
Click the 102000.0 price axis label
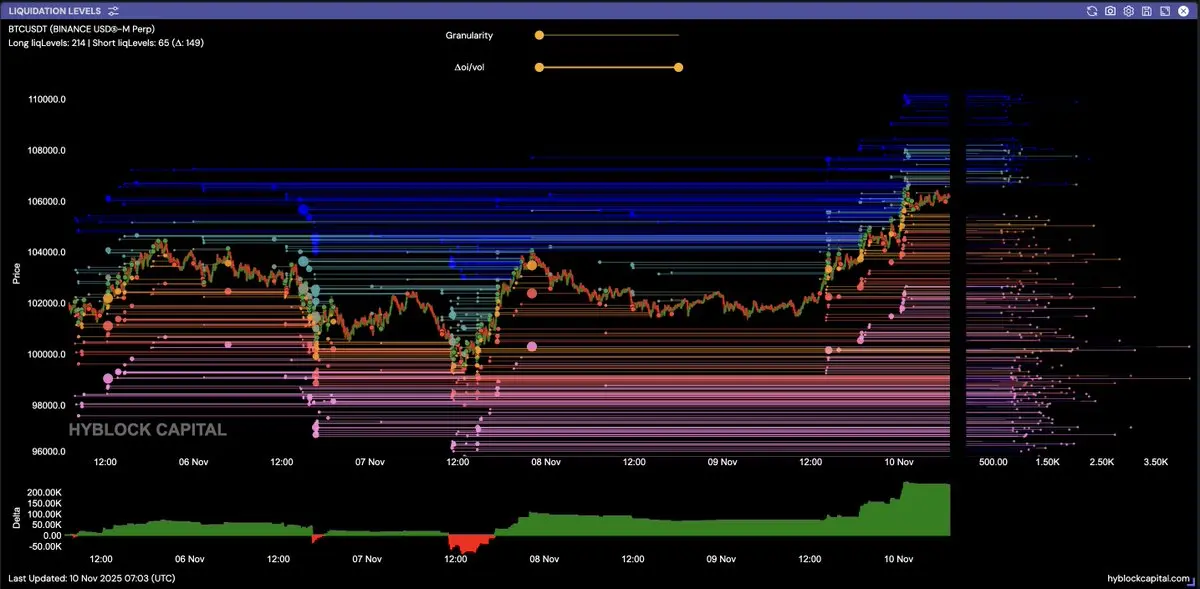point(47,303)
